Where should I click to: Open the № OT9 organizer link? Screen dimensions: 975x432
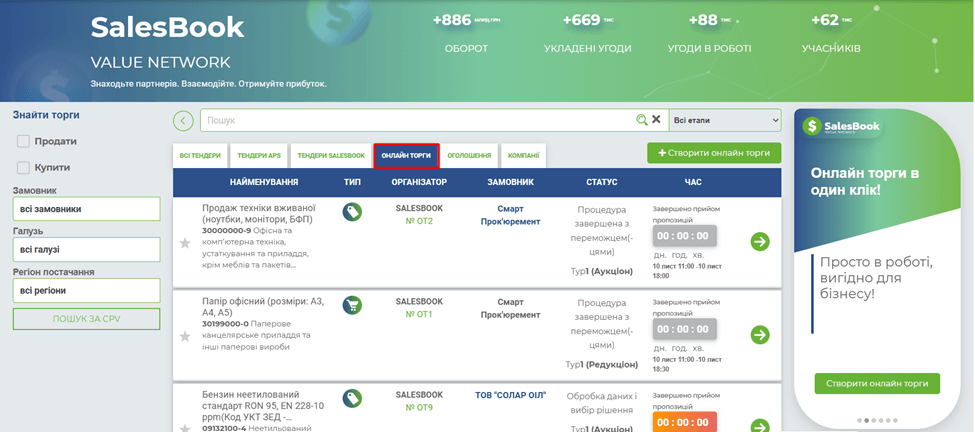tap(418, 408)
